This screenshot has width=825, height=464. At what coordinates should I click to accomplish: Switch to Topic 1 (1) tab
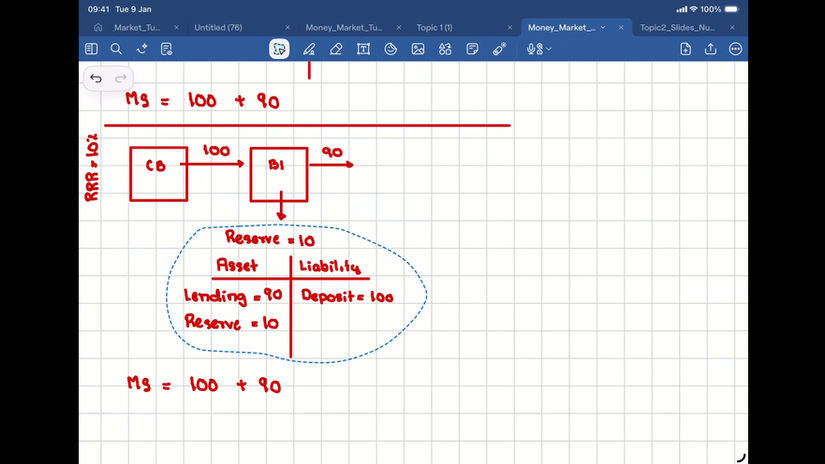(x=435, y=27)
